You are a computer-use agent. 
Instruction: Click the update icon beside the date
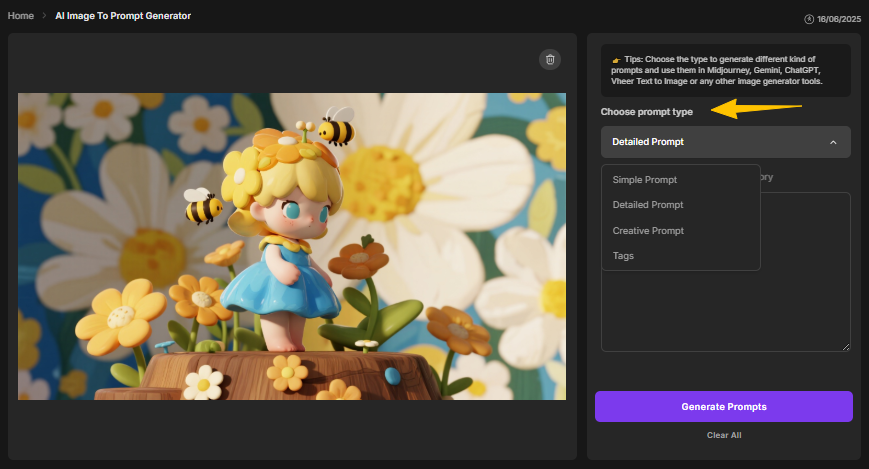809,19
